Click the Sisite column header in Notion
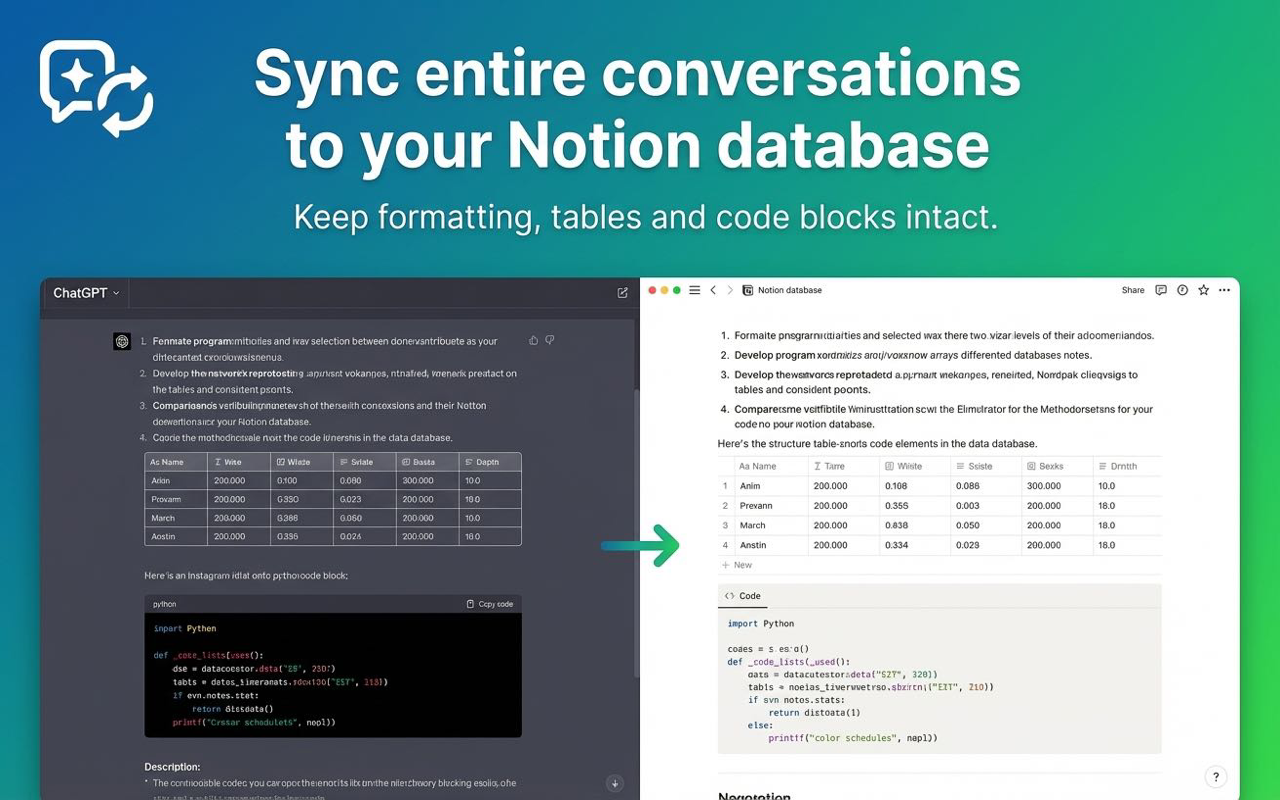The image size is (1280, 800). point(985,466)
